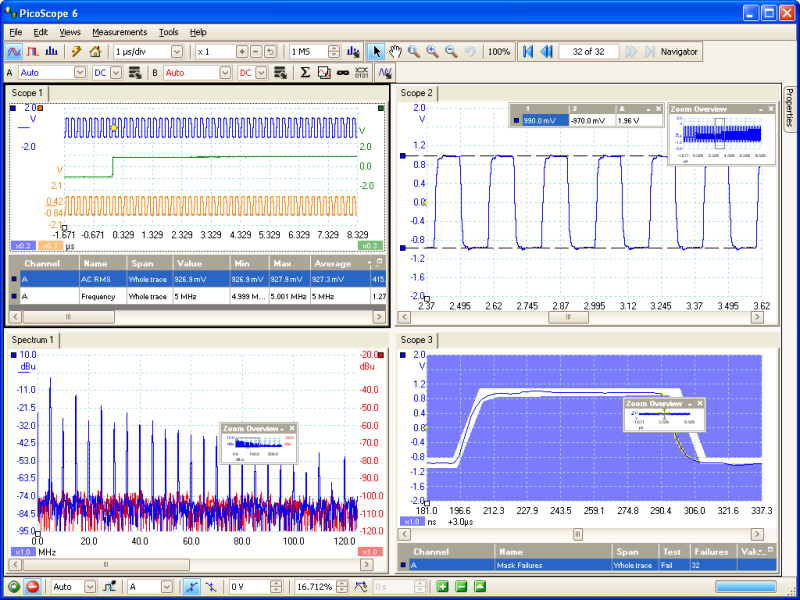Viewport: 800px width, 600px height.
Task: Open the Measurements menu
Action: (x=119, y=32)
